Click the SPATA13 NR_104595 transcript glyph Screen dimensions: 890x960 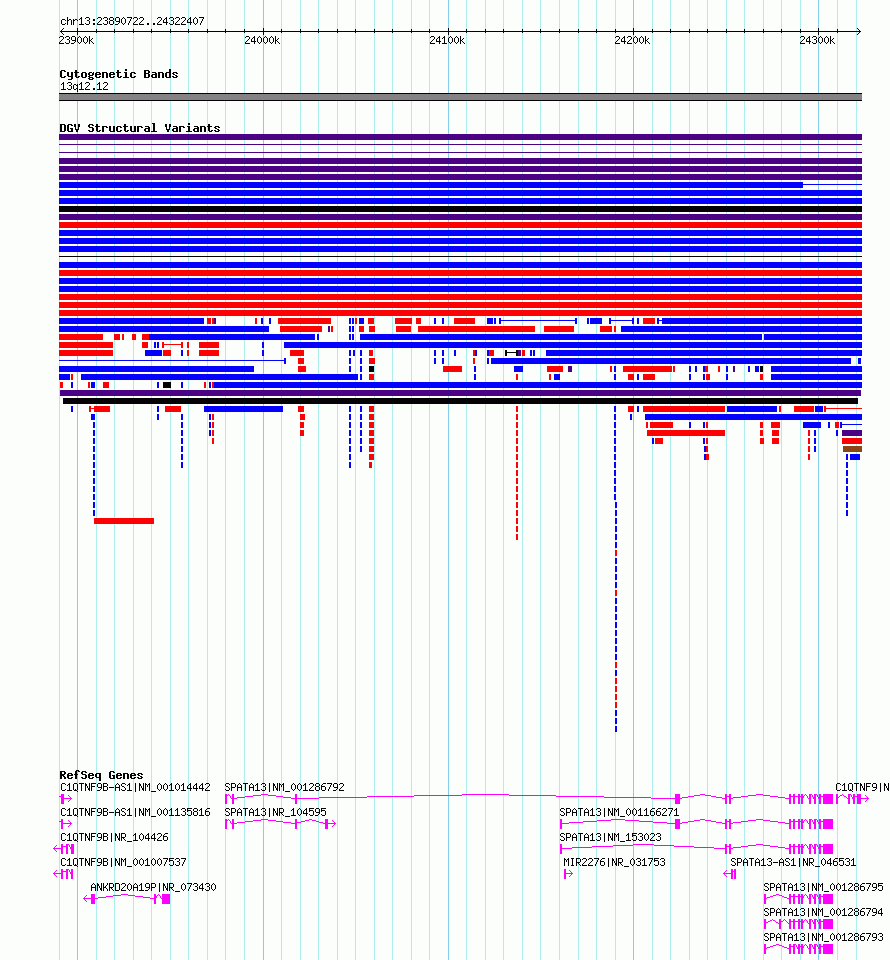[280, 823]
